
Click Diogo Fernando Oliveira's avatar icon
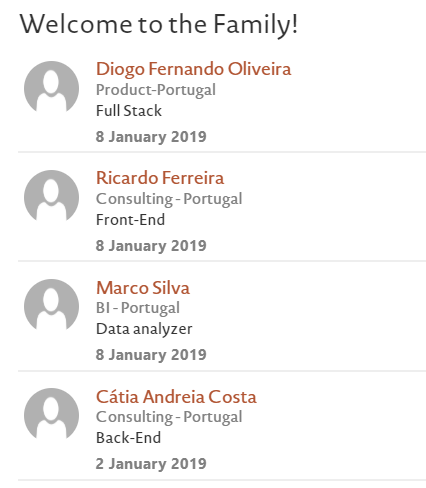(51, 88)
